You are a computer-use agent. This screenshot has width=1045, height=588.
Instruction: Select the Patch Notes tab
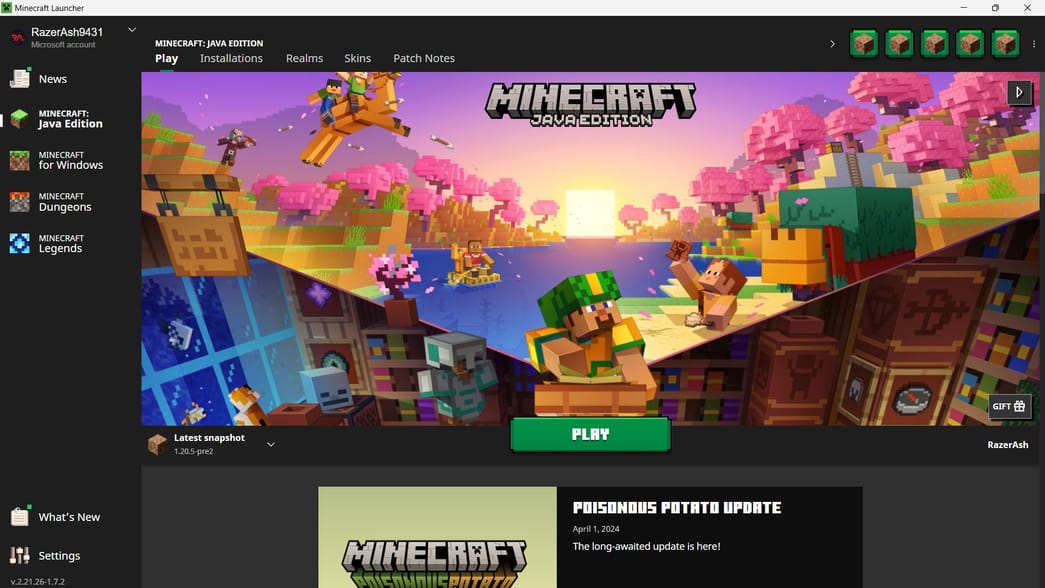pyautogui.click(x=423, y=58)
